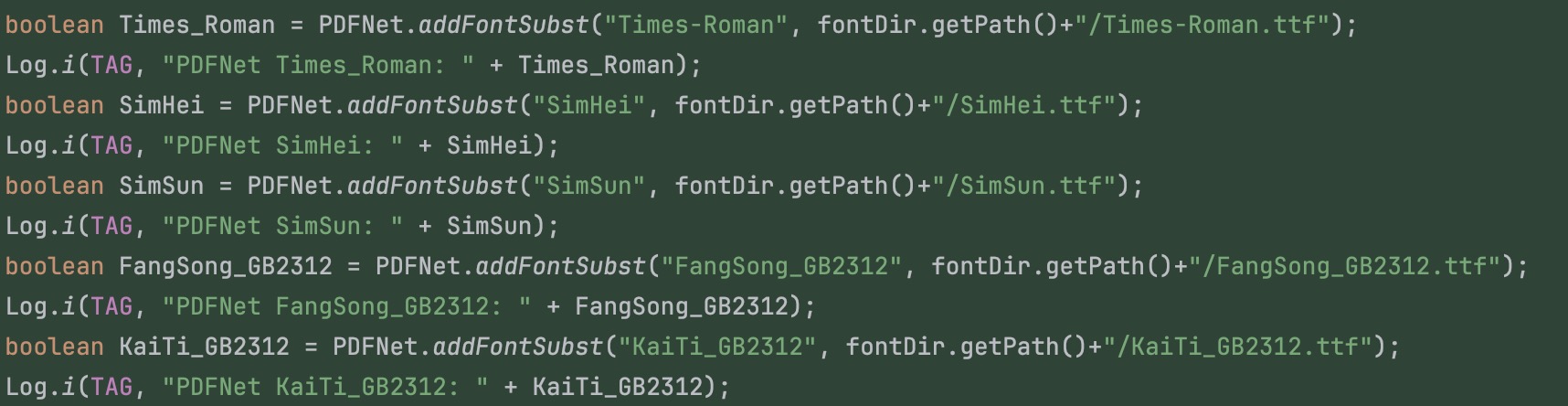The width and height of the screenshot is (1568, 406).
Task: Click the "PDFNet SimHei: " log string
Action: [x=282, y=145]
